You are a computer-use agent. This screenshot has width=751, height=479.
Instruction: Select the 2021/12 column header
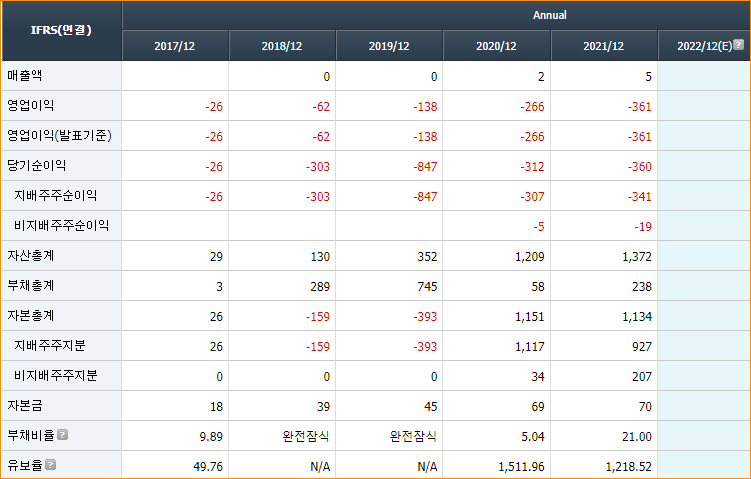coord(603,46)
